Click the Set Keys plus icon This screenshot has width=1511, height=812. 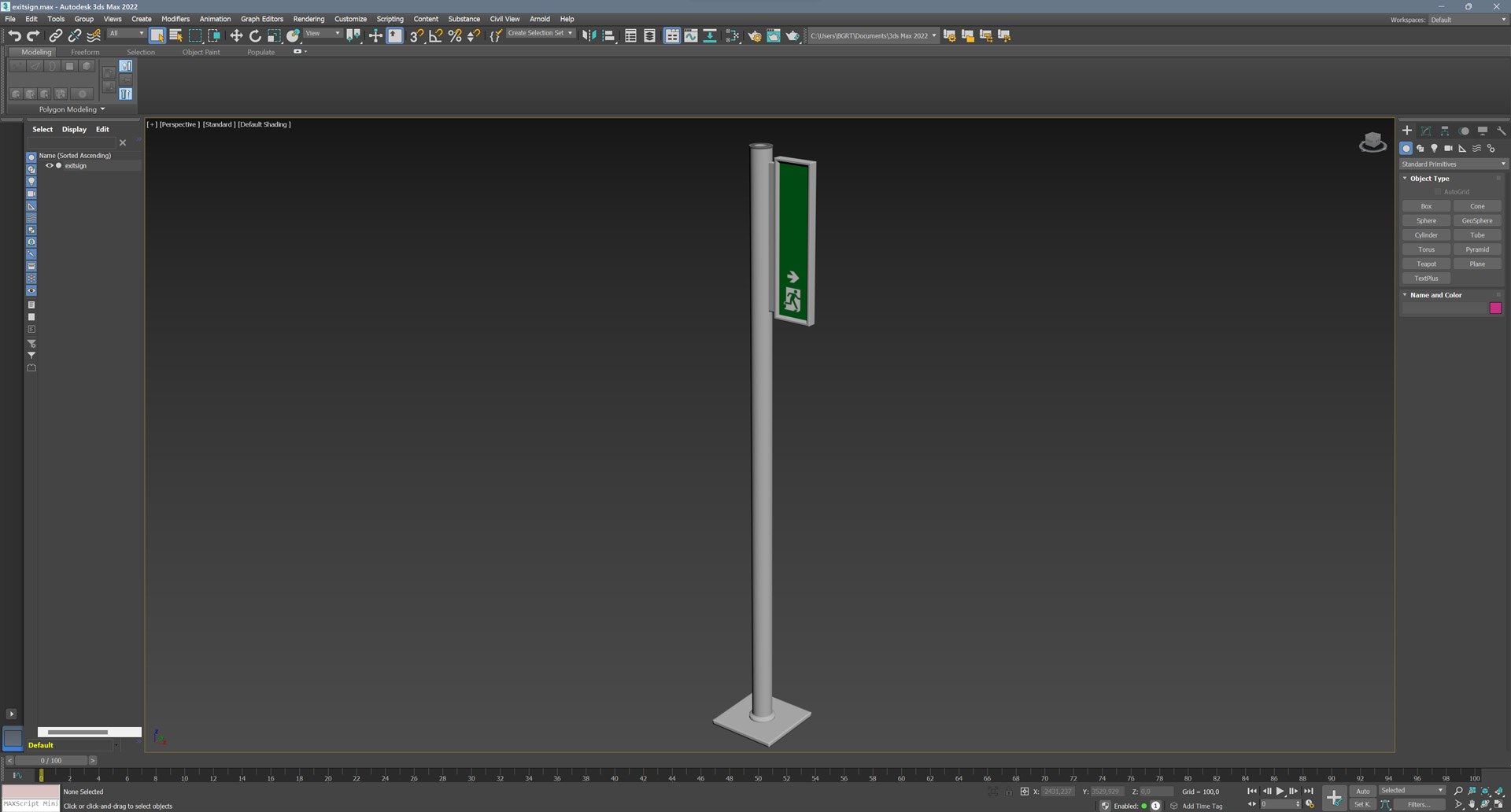click(1334, 798)
